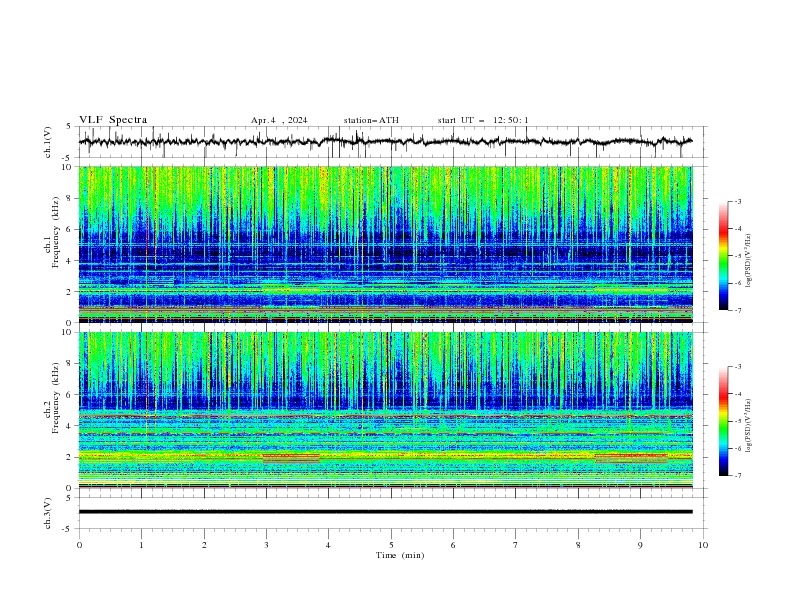The width and height of the screenshot is (792, 612).
Task: Click the "1" tick on the Time axis
Action: [141, 545]
